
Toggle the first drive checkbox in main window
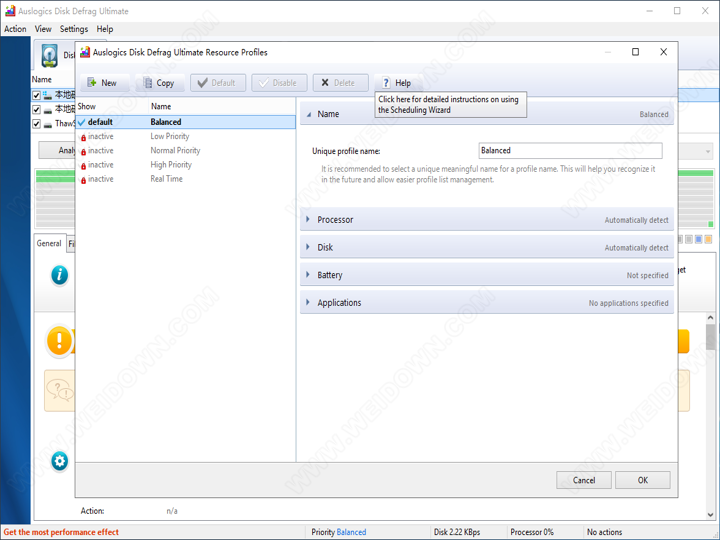36,95
